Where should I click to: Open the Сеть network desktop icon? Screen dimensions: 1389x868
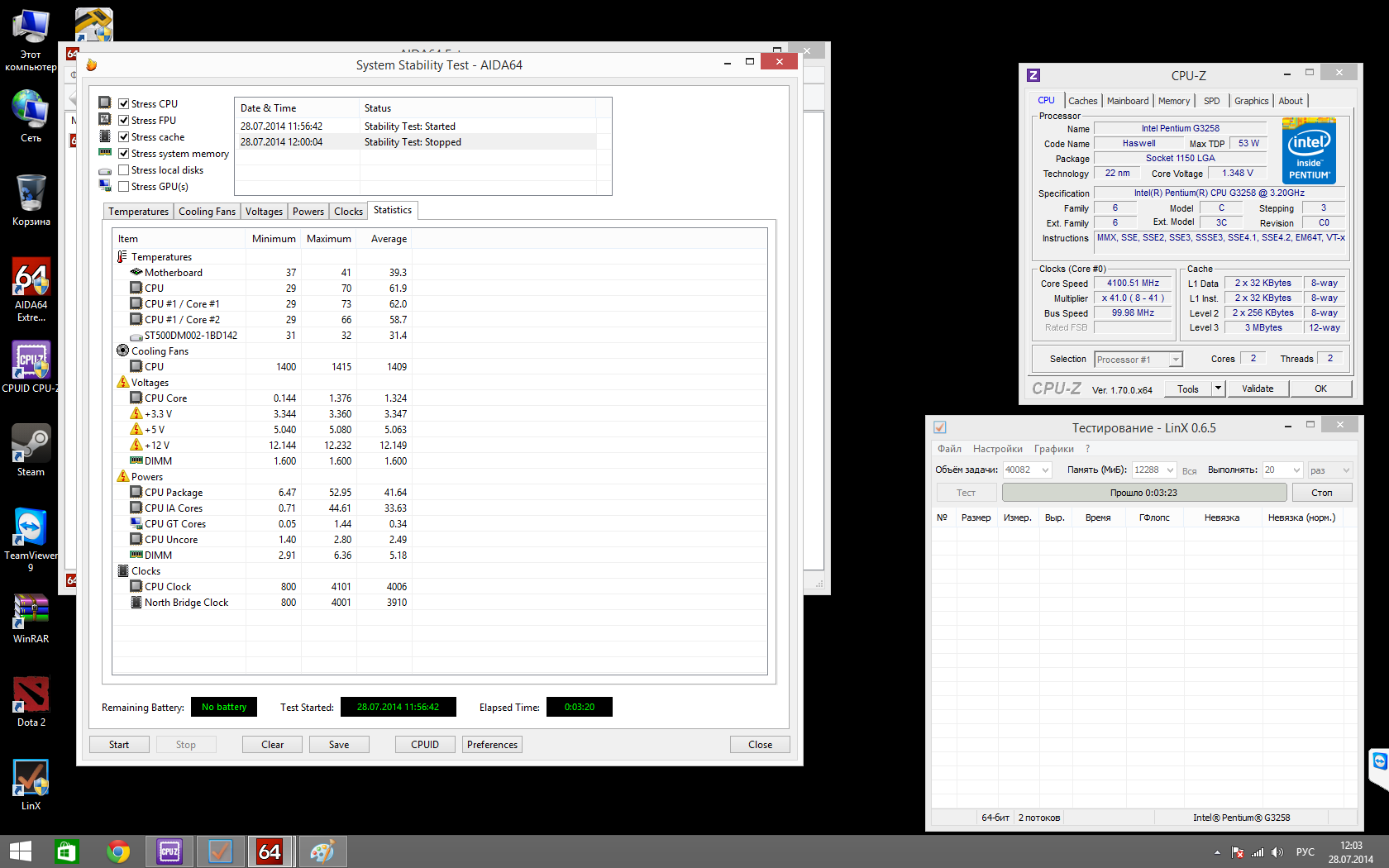pos(31,117)
